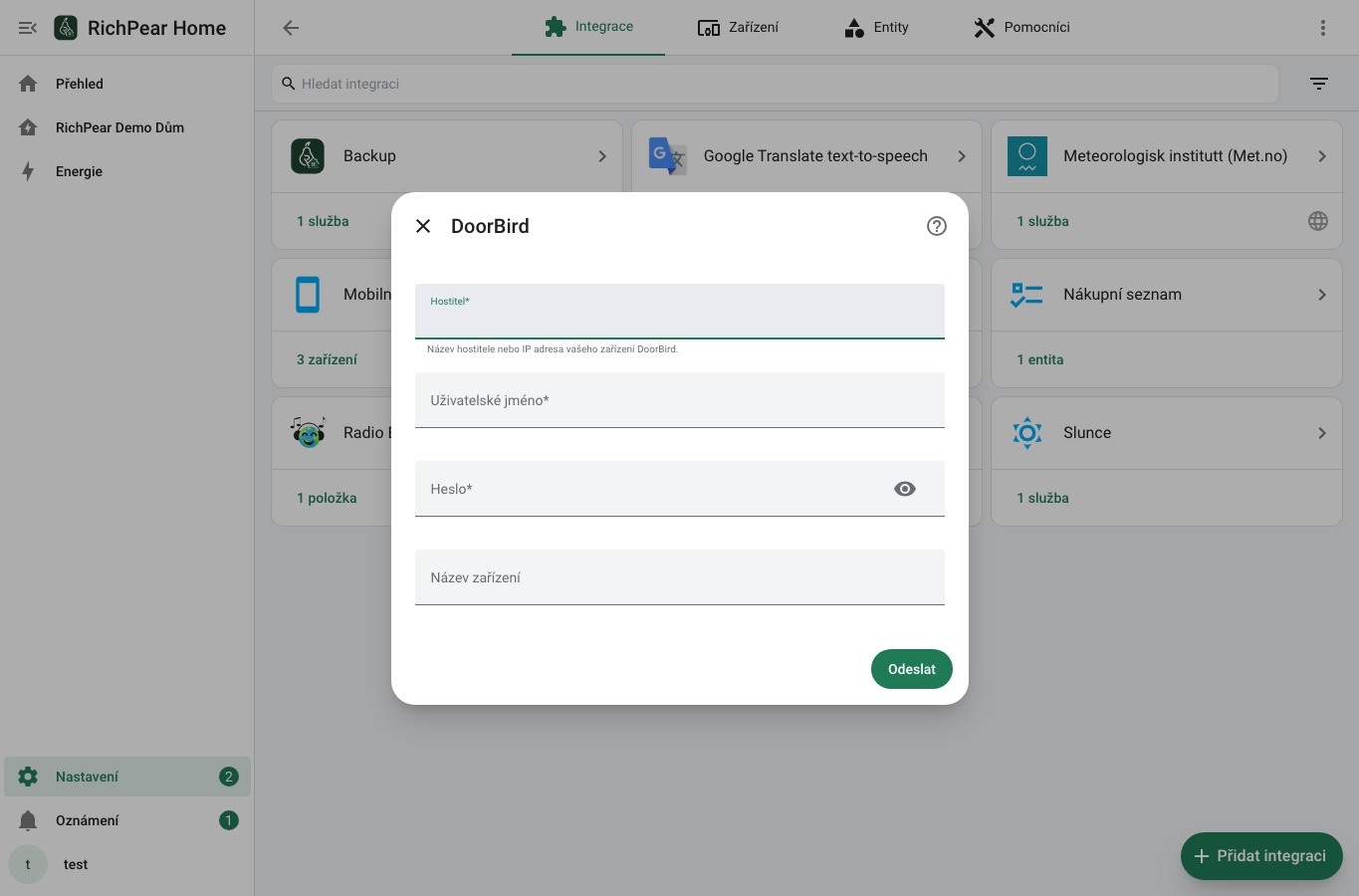Open the RichPear Demo Dům house icon

click(x=28, y=127)
